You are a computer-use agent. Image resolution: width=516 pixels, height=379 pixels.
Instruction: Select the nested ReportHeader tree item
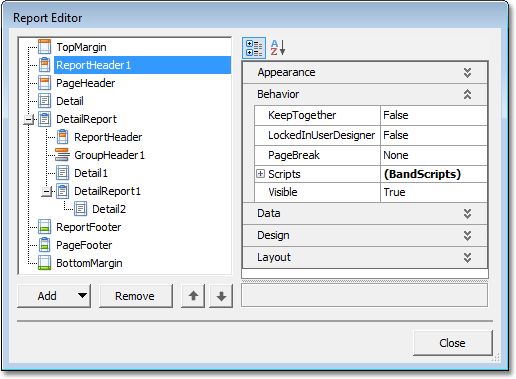coord(108,137)
